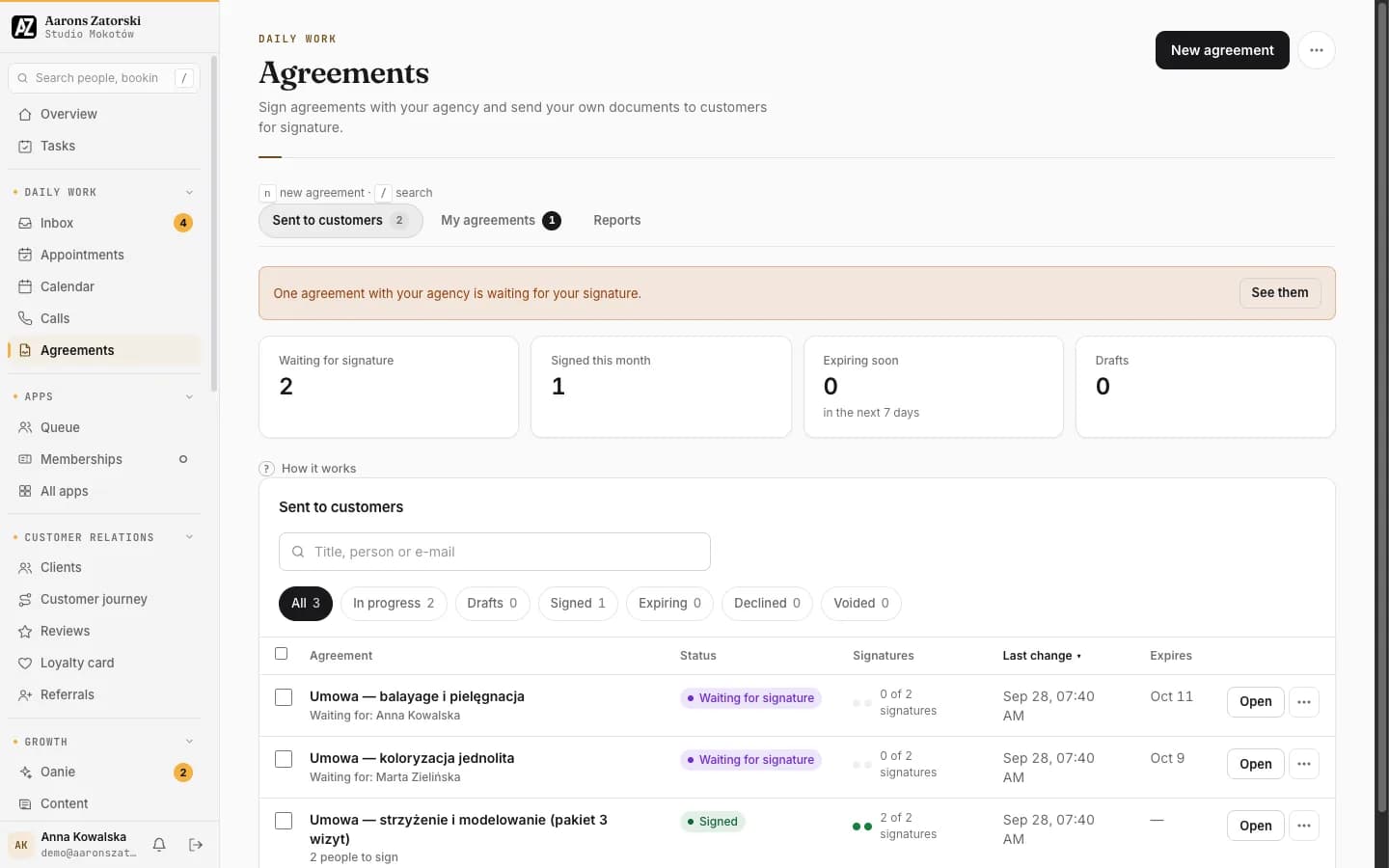Open the Oanie sparkle icon
Viewport: 1389px width, 868px height.
[x=25, y=773]
